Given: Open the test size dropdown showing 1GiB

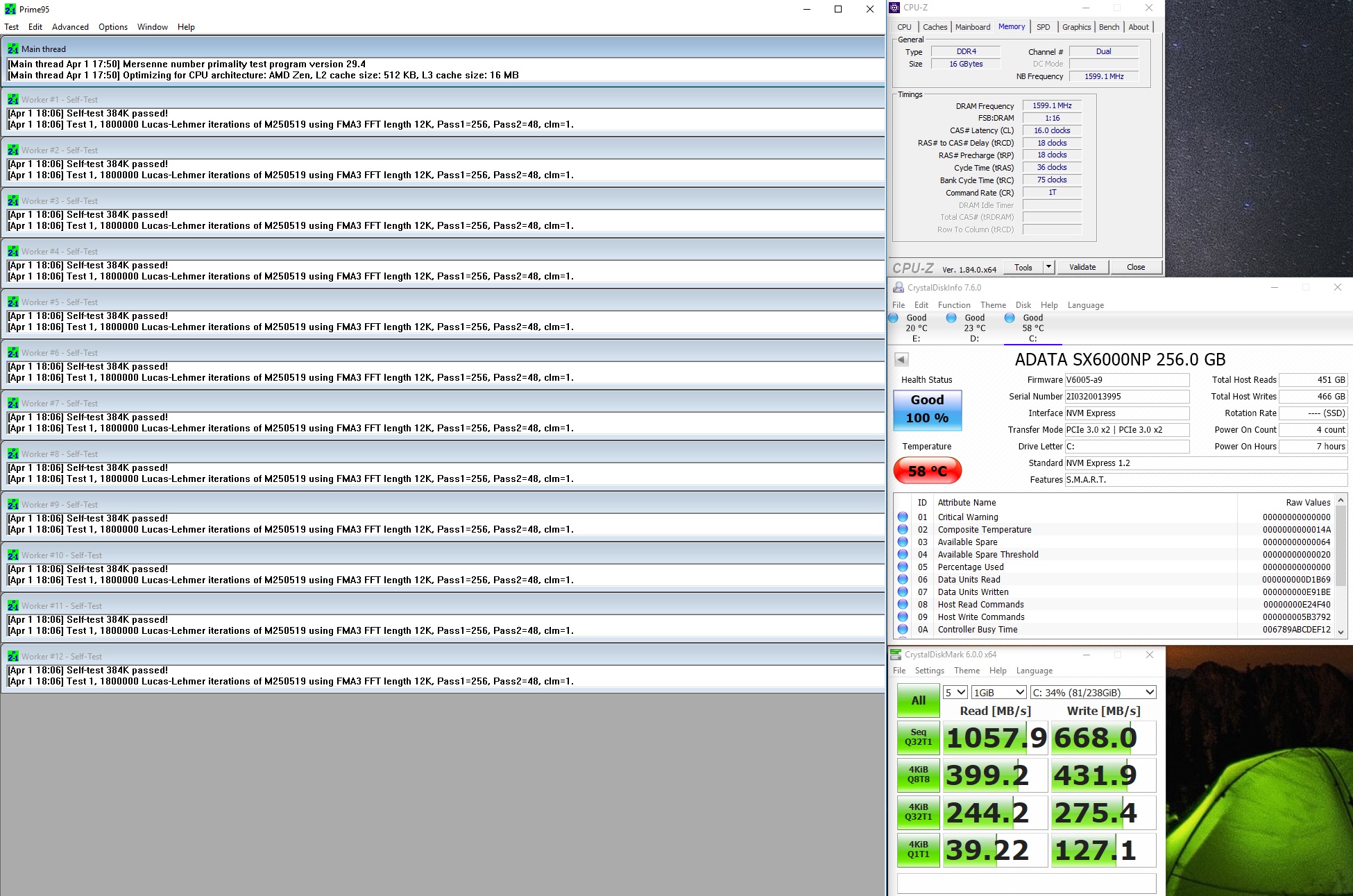Looking at the screenshot, I should [998, 692].
